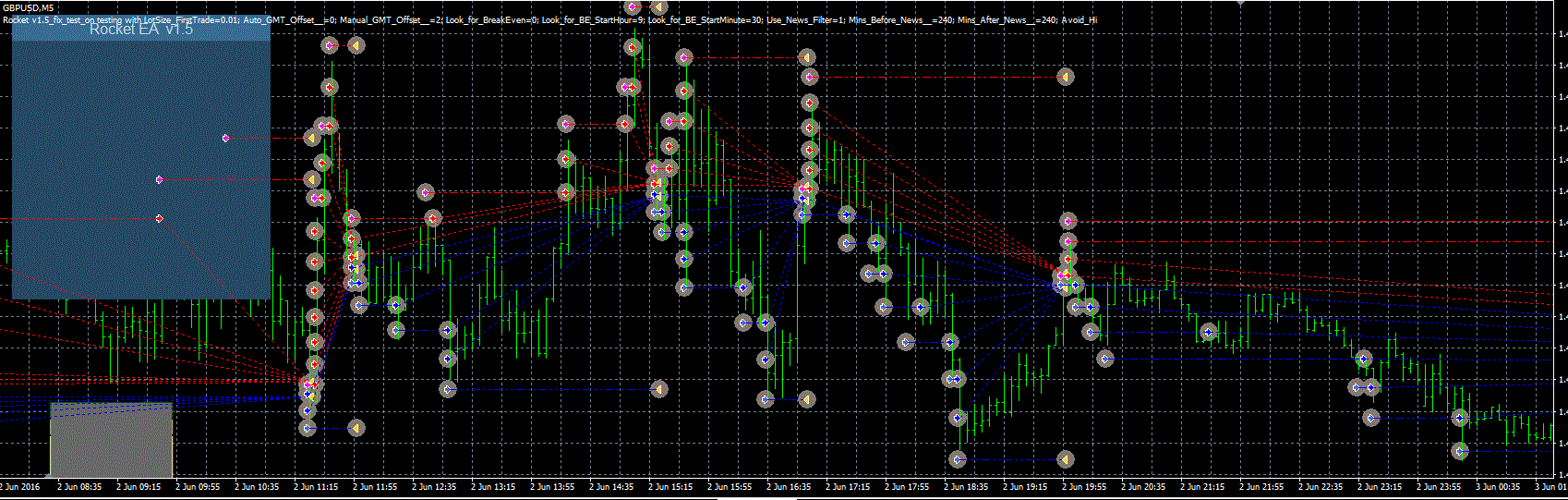
Task: Click the '2 Jun 19:55' time label
Action: (x=1084, y=486)
